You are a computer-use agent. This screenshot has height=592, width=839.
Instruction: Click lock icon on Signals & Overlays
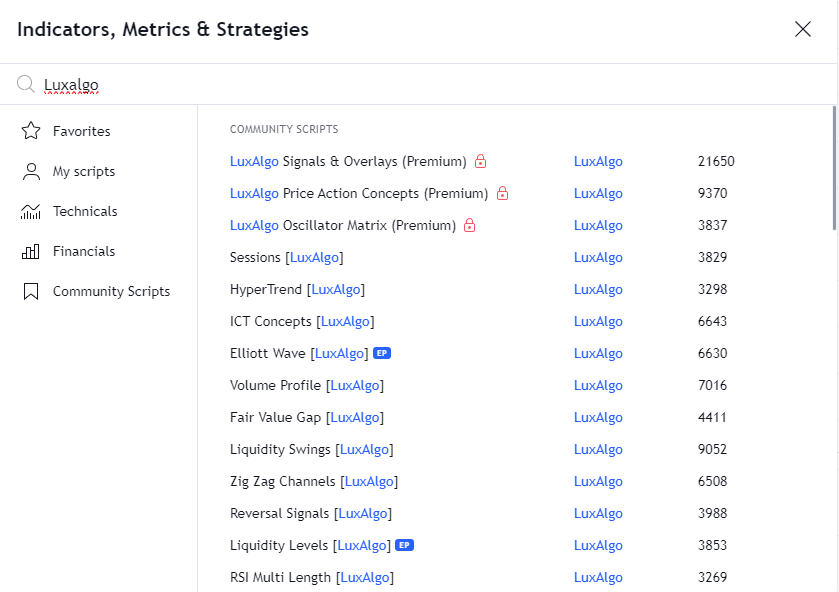click(x=480, y=161)
